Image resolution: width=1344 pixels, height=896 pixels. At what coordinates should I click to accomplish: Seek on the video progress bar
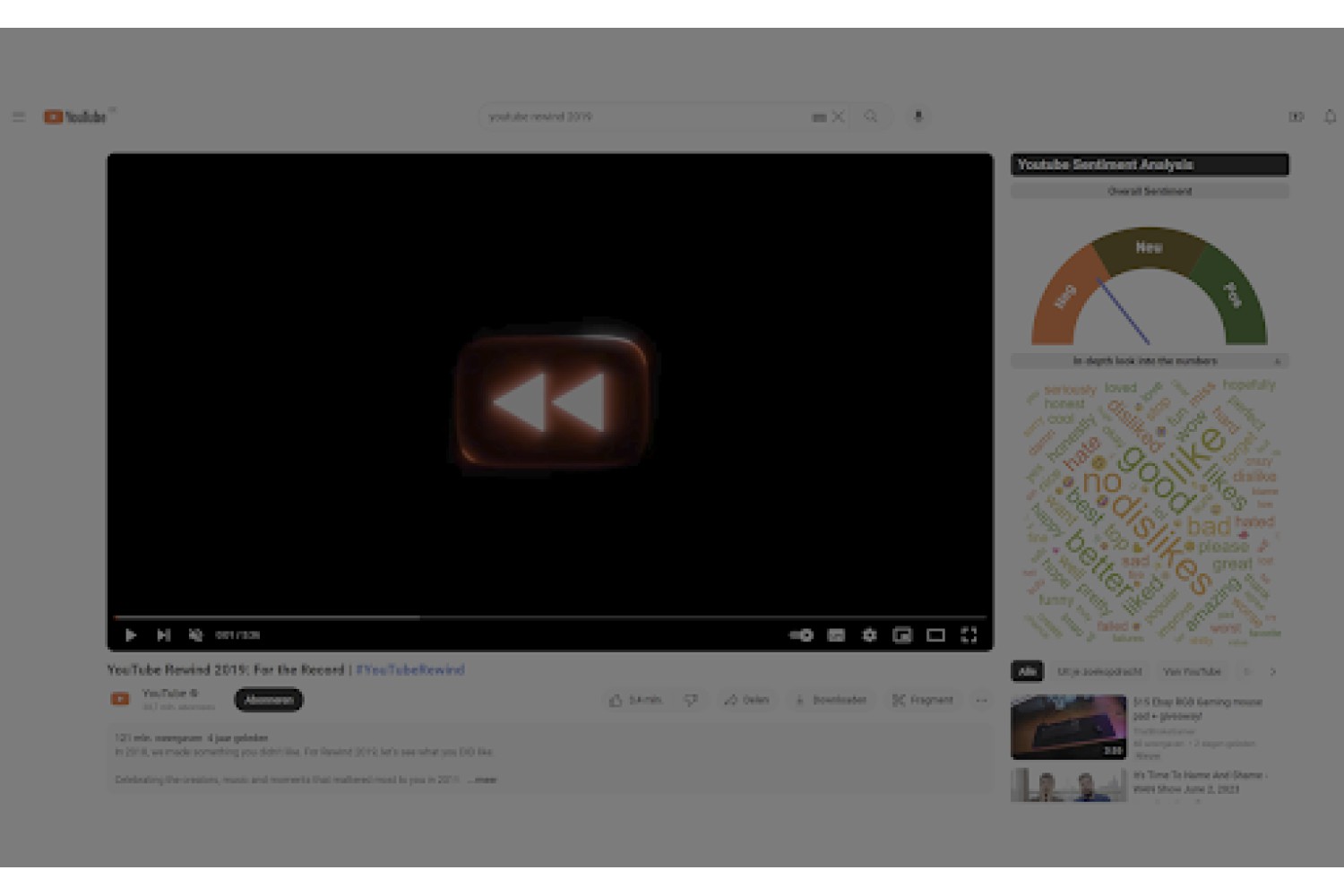[550, 617]
